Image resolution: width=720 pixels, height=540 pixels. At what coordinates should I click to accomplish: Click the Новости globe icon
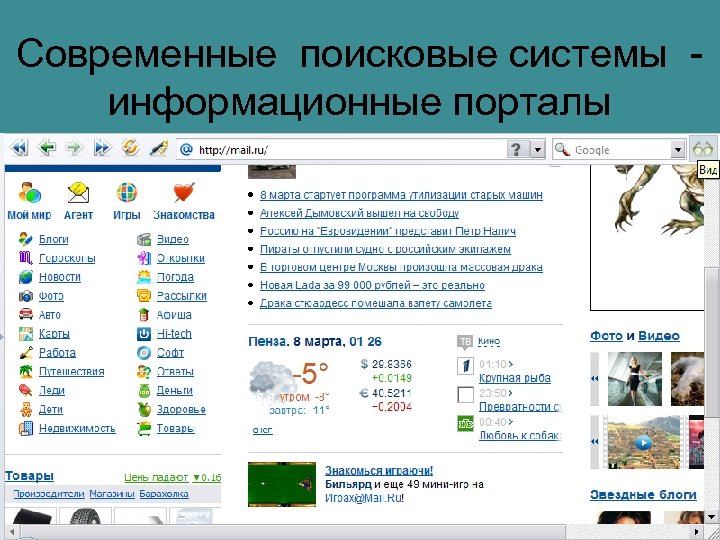pos(26,277)
